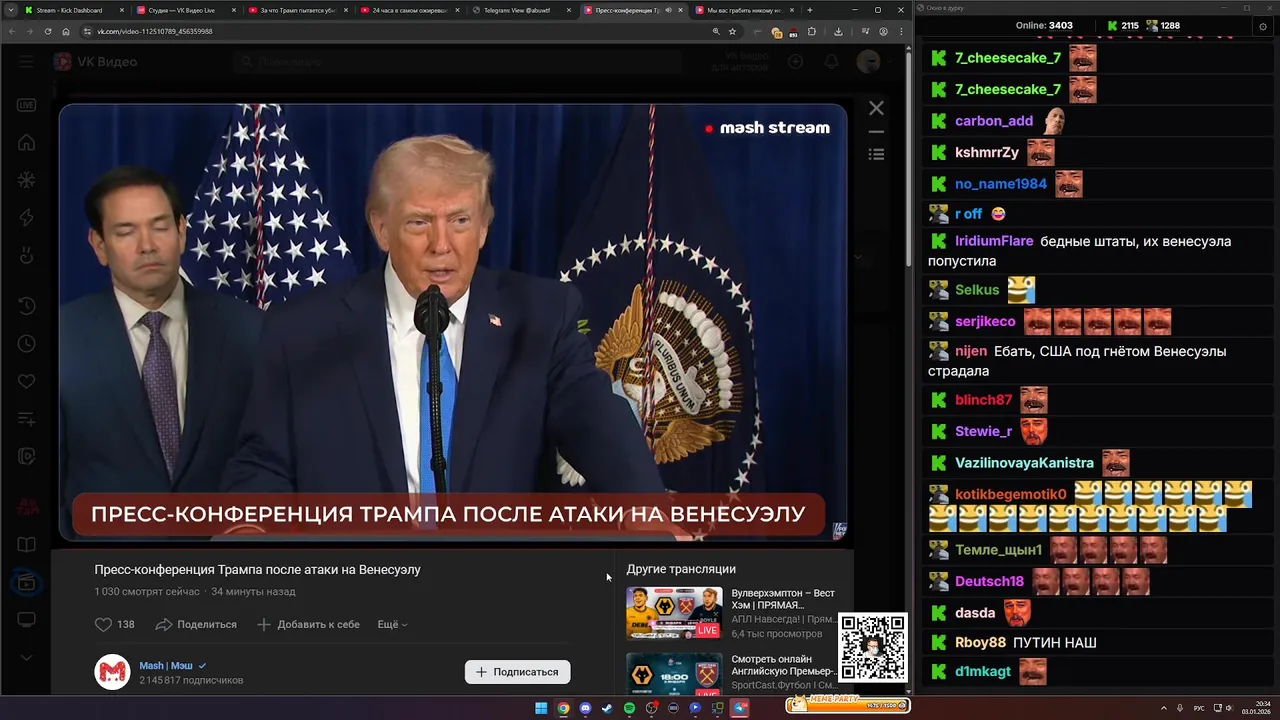Open Steam from the taskbar
The width and height of the screenshot is (1280, 720).
(607, 708)
